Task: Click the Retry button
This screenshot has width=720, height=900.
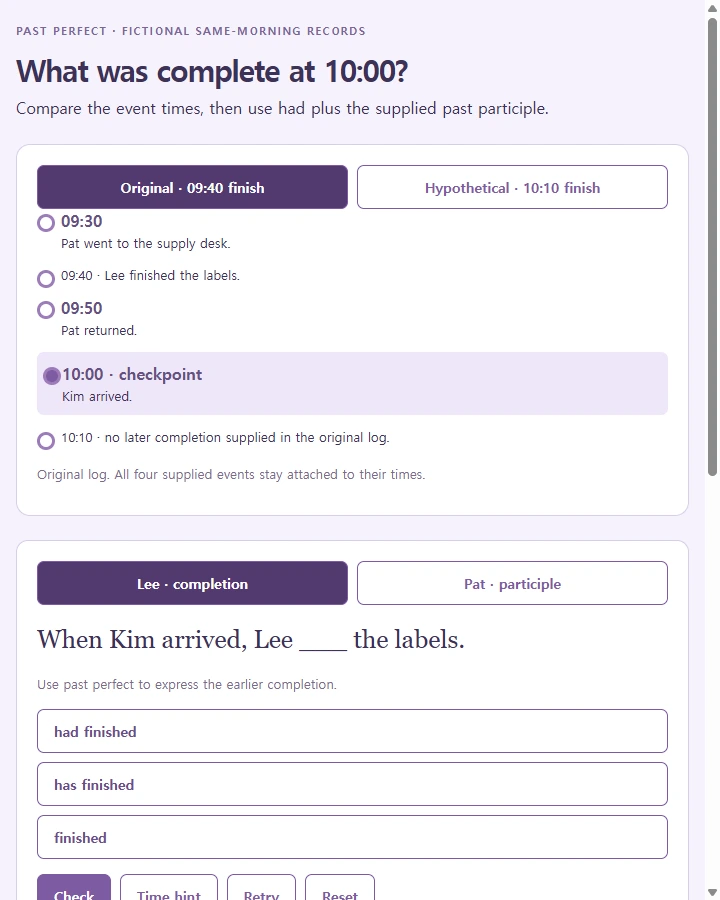Action: pyautogui.click(x=261, y=889)
